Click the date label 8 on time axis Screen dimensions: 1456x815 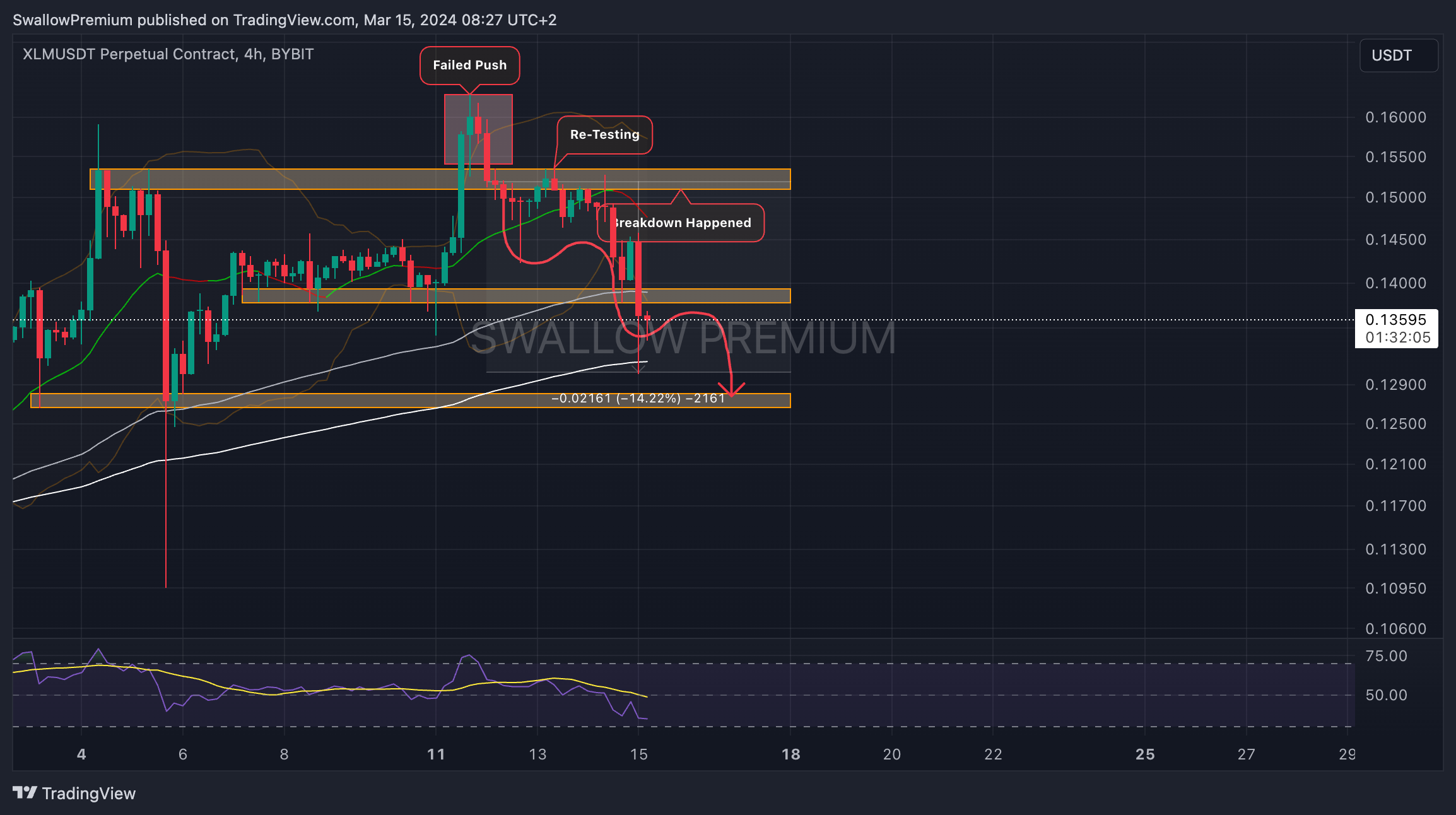click(x=285, y=754)
